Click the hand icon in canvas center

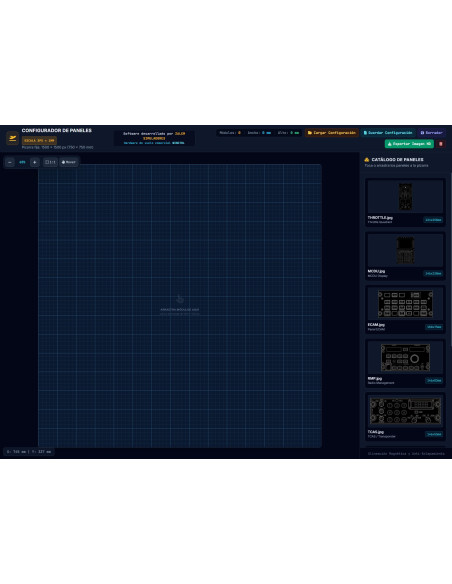180,299
